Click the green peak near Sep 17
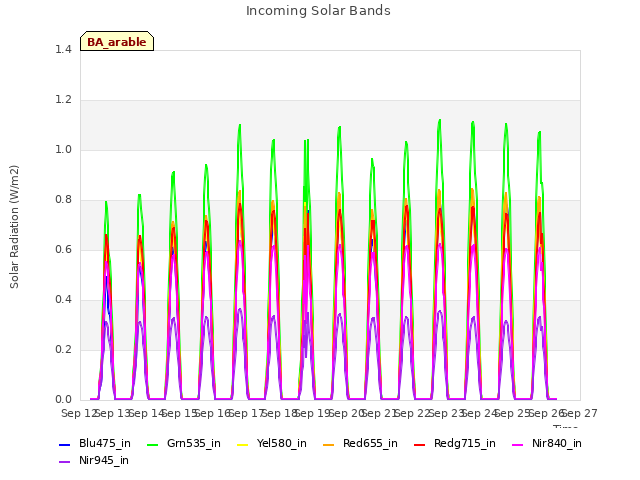The height and width of the screenshot is (480, 640). (x=240, y=125)
